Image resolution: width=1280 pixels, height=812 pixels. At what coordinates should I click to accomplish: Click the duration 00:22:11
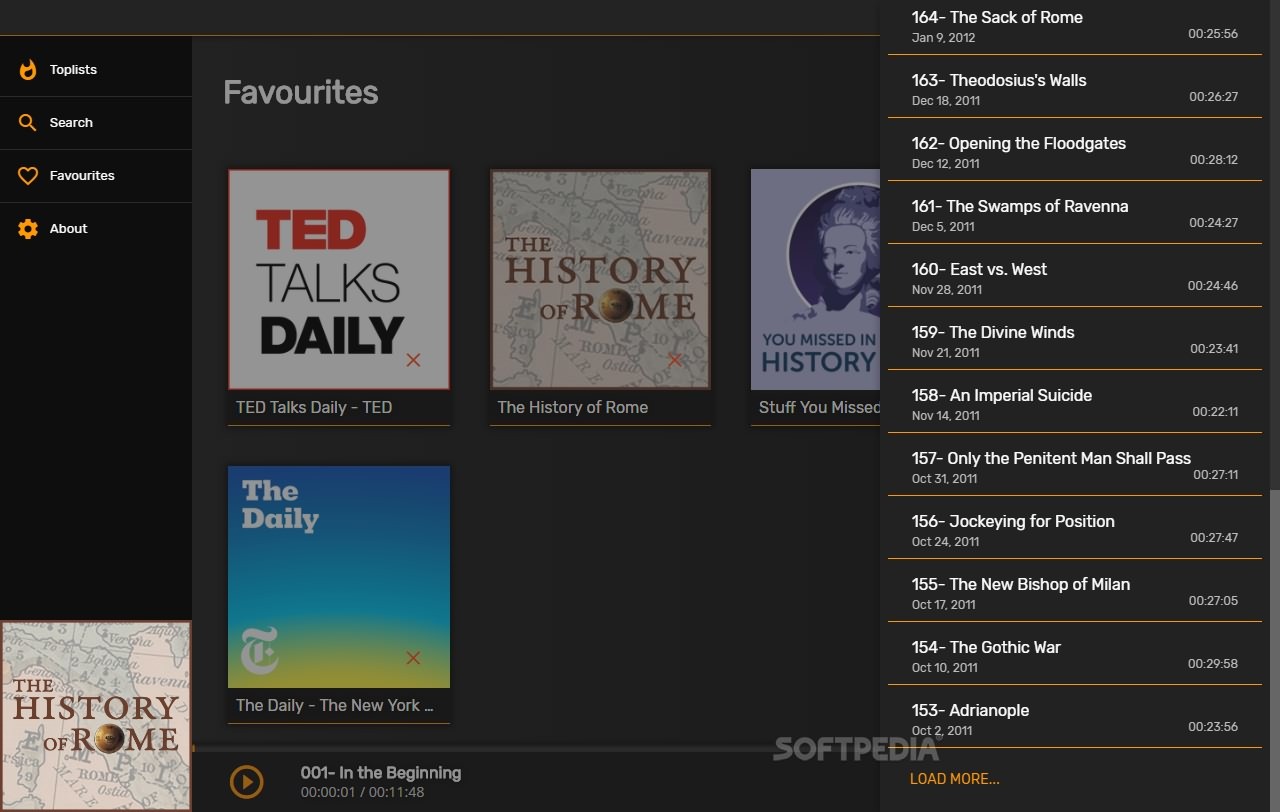(1215, 412)
